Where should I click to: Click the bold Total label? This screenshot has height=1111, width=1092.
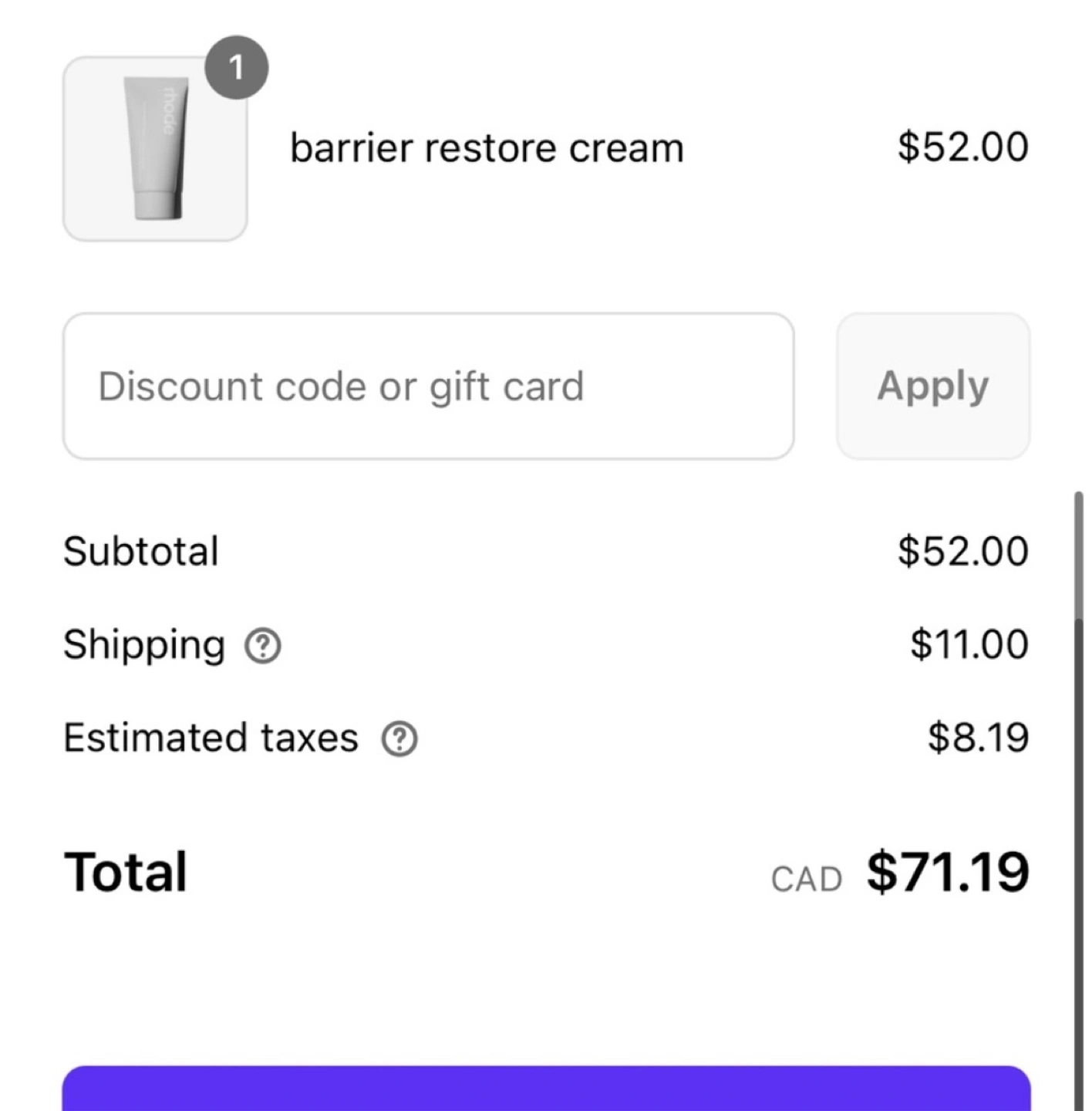(x=125, y=872)
